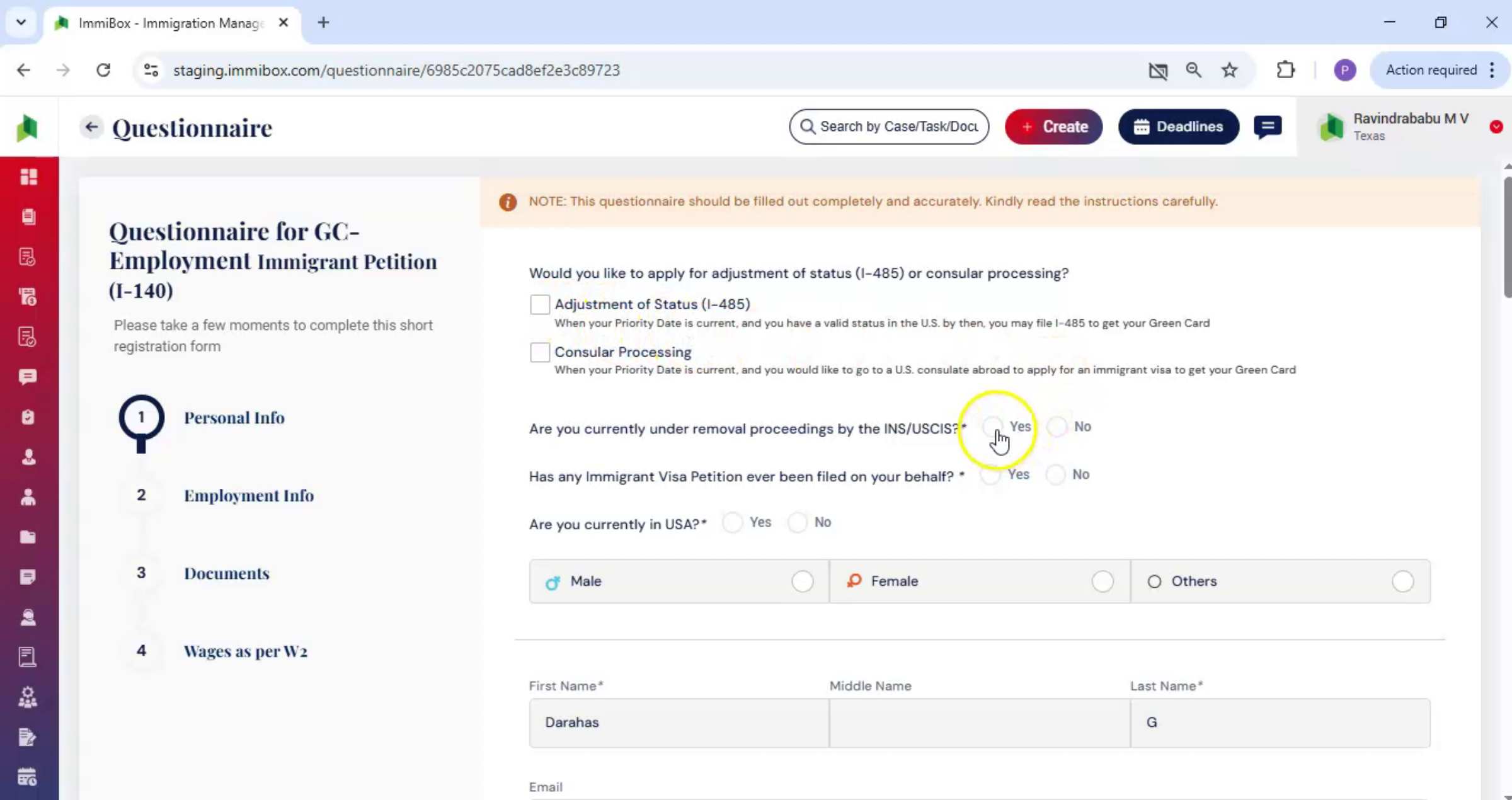Open the invoice dollar sidebar icon

pyautogui.click(x=28, y=297)
